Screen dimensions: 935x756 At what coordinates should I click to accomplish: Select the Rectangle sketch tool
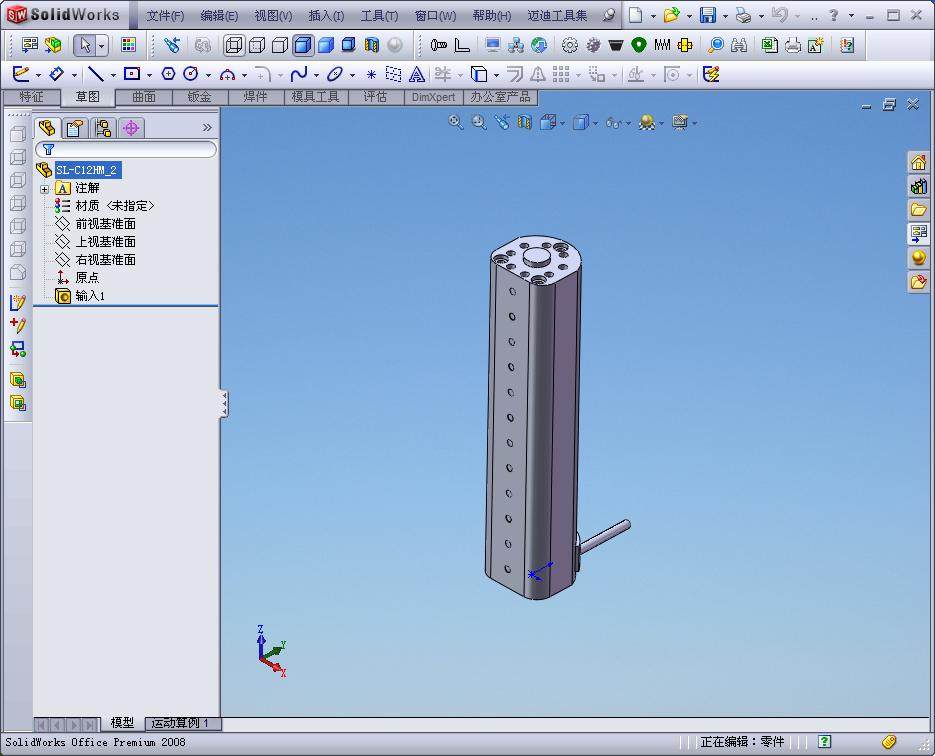tap(132, 74)
